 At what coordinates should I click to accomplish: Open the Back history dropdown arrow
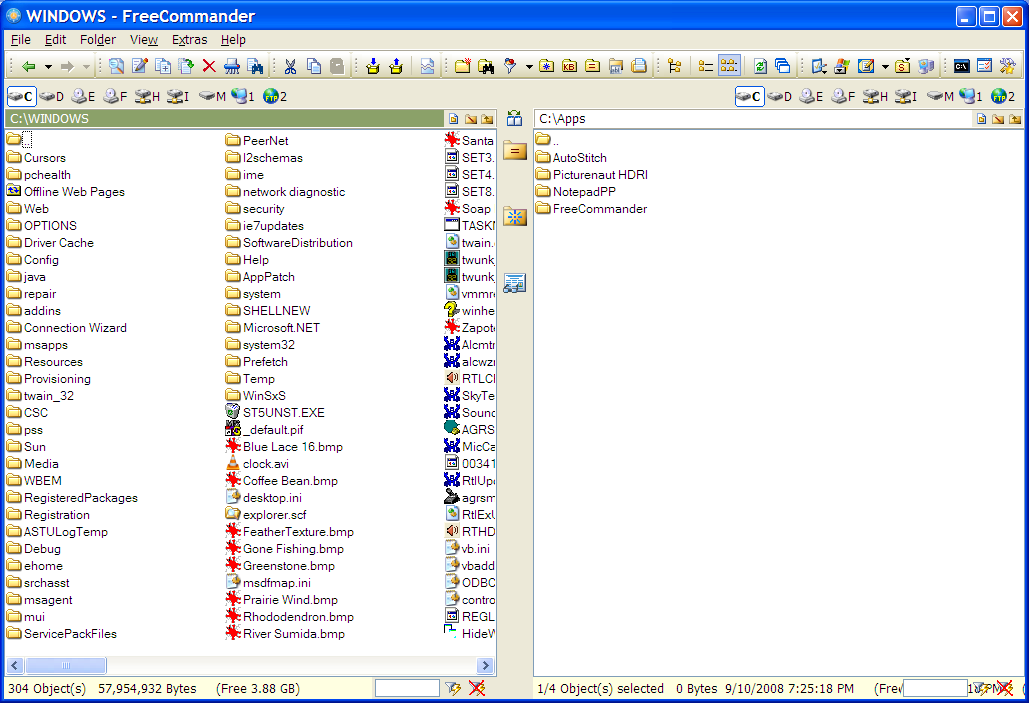click(x=48, y=66)
